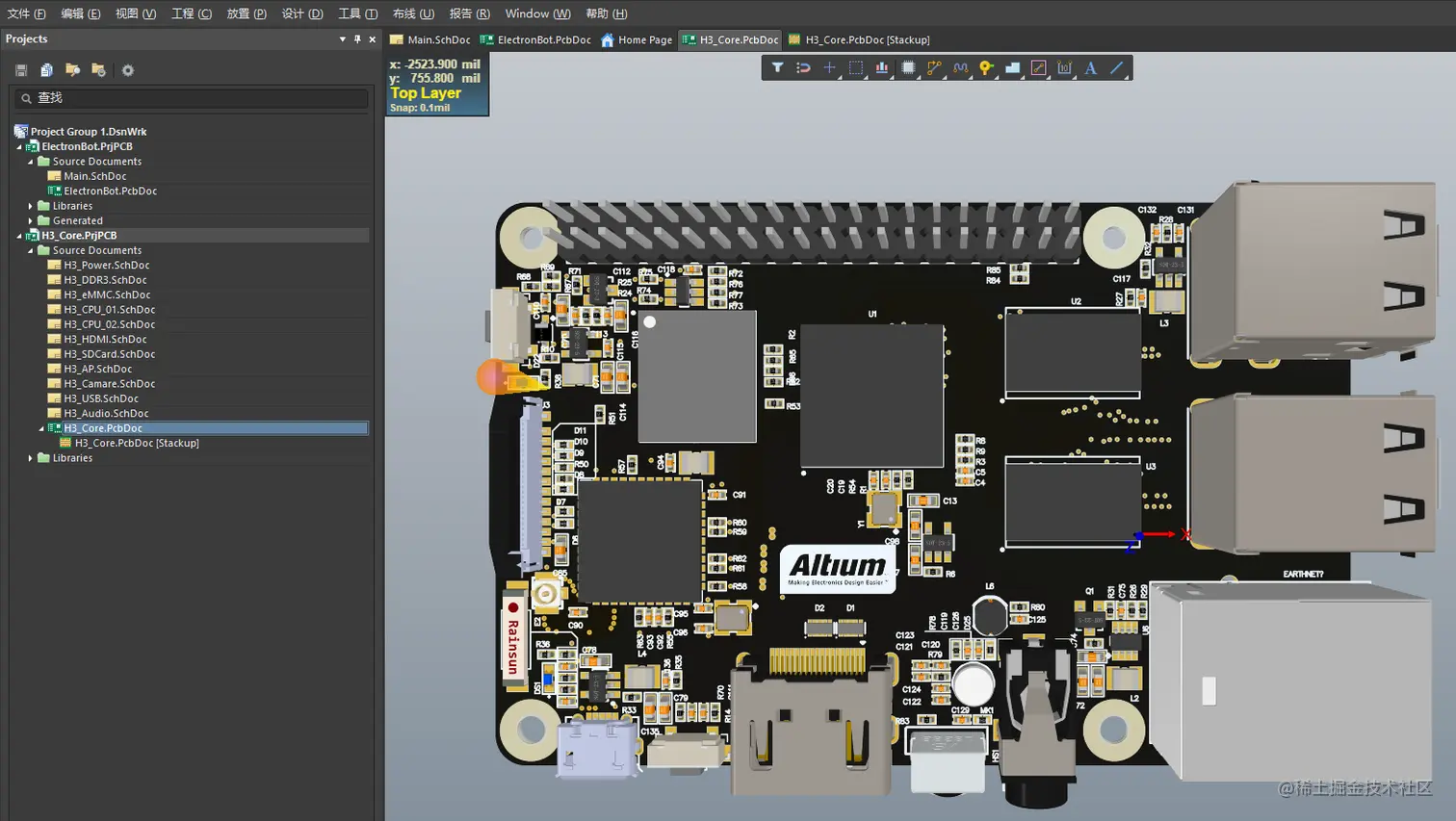Select the place component chip icon
Image resolution: width=1456 pixels, height=821 pixels.
click(908, 68)
